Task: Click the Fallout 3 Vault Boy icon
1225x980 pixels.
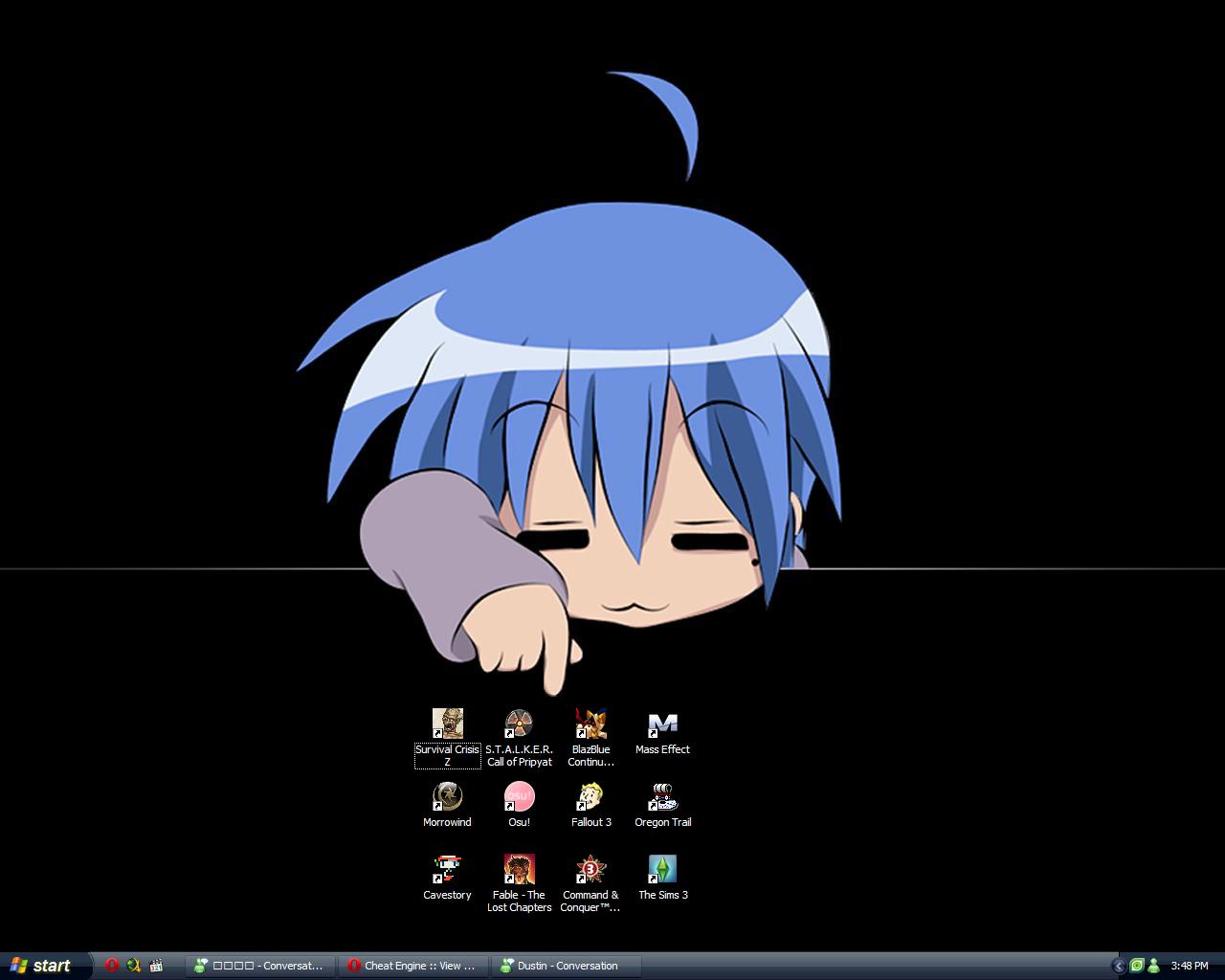Action: tap(590, 797)
